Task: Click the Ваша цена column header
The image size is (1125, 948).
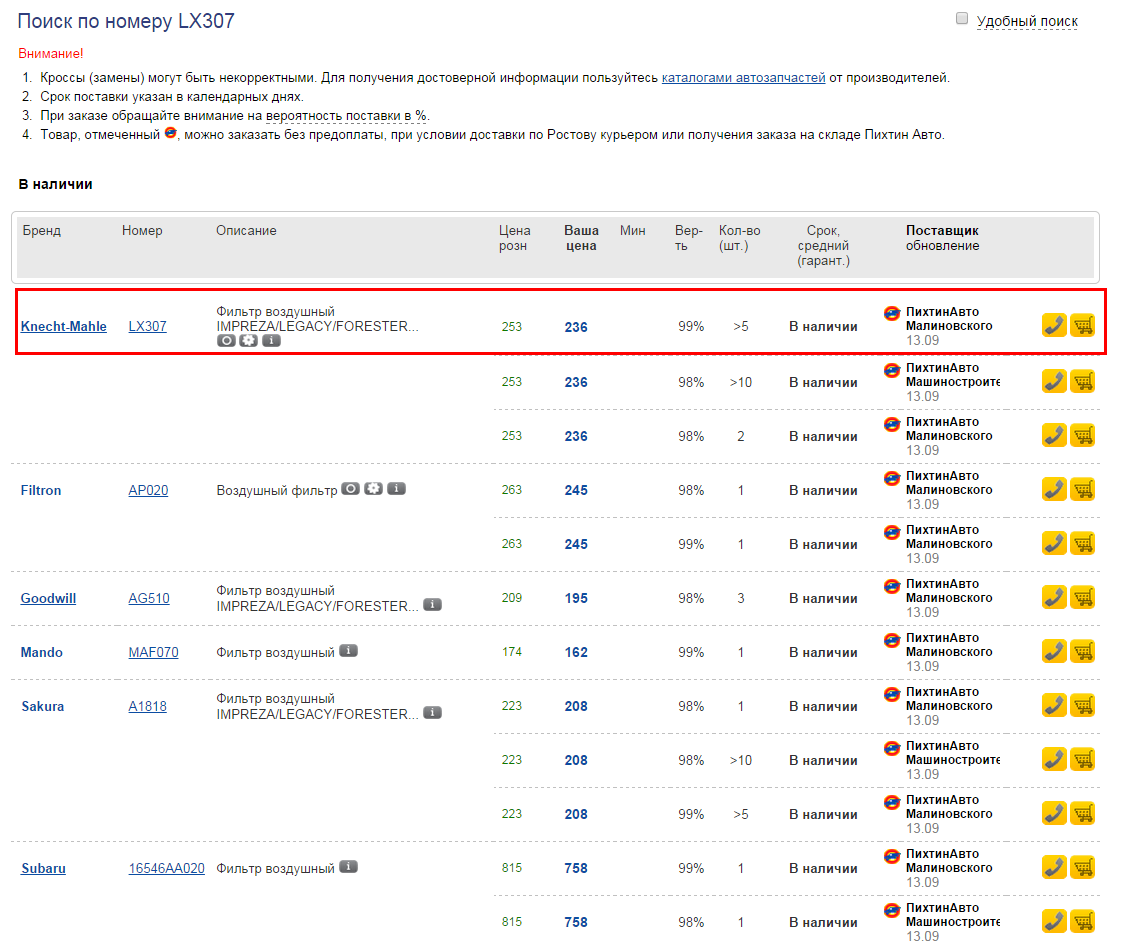Action: tap(580, 238)
